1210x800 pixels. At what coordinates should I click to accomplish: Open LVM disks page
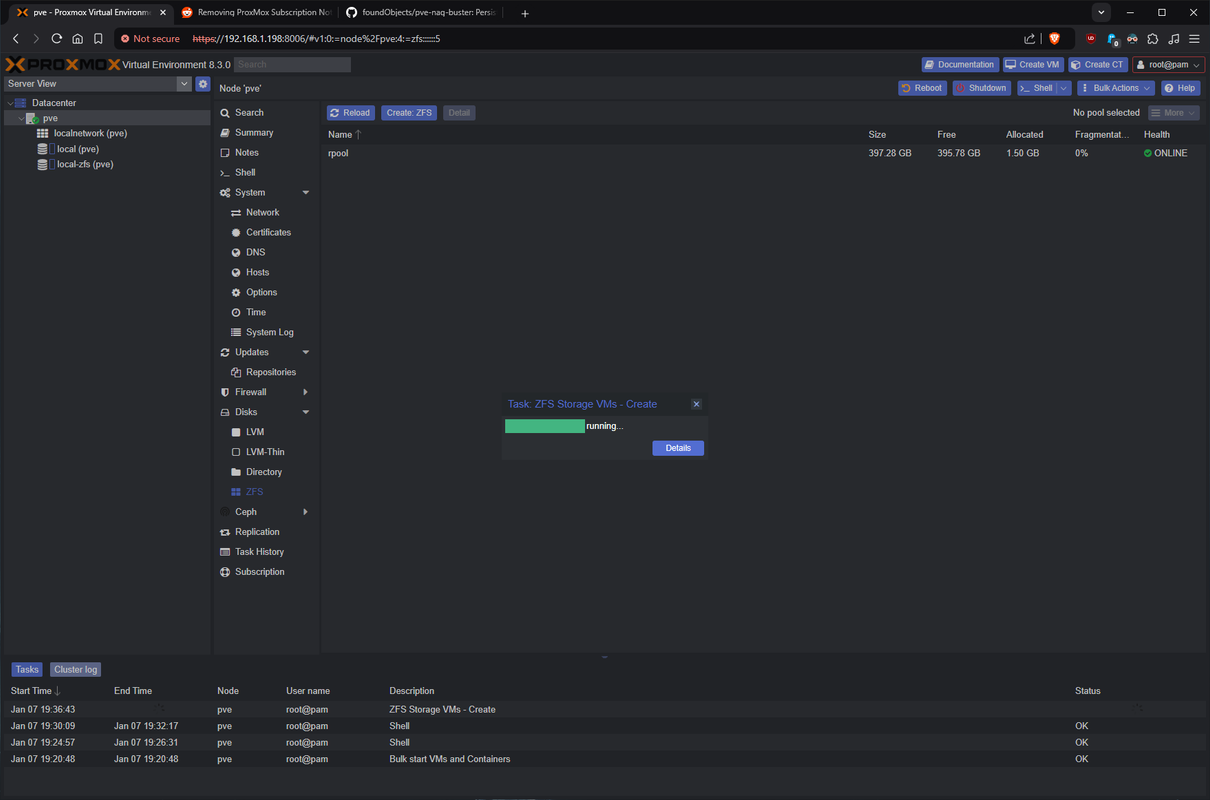pyautogui.click(x=254, y=432)
